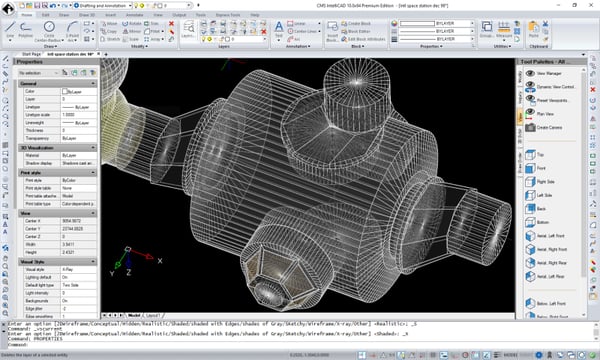600x360 pixels.
Task: Switch to the Start Page document tab
Action: click(31, 54)
